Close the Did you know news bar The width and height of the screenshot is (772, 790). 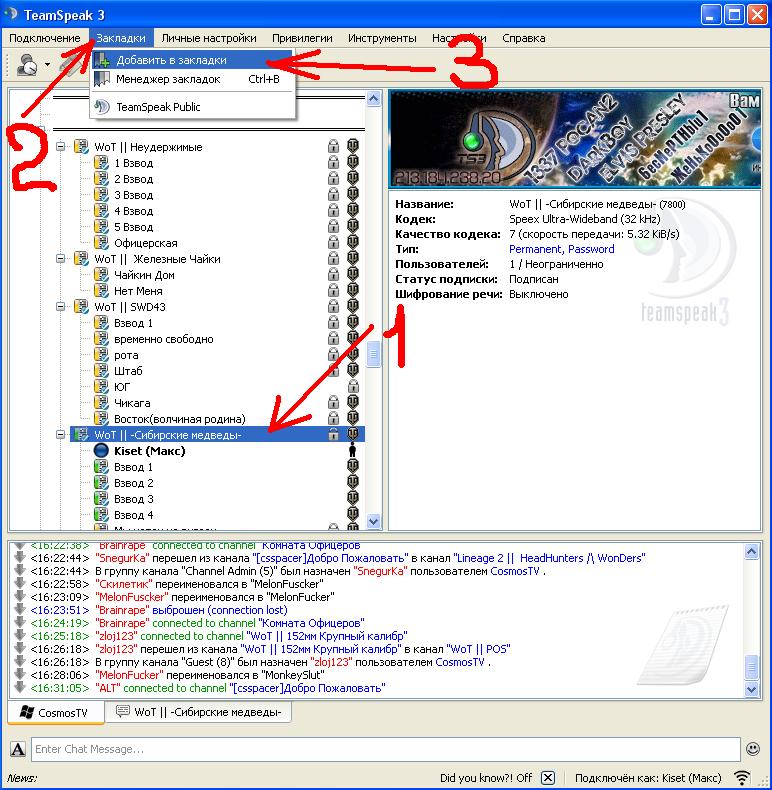tap(548, 777)
